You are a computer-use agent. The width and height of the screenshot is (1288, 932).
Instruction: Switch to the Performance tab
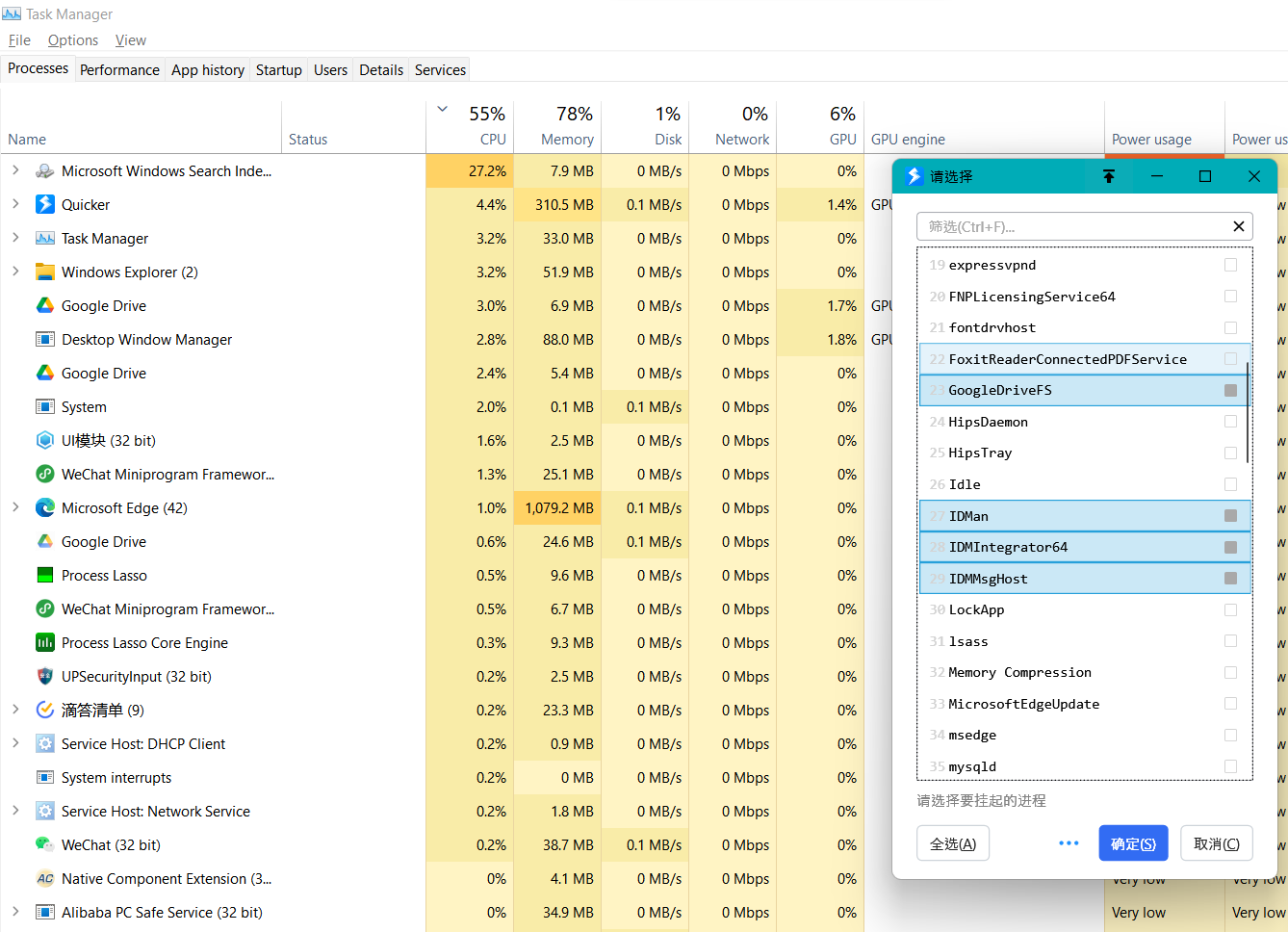point(119,69)
